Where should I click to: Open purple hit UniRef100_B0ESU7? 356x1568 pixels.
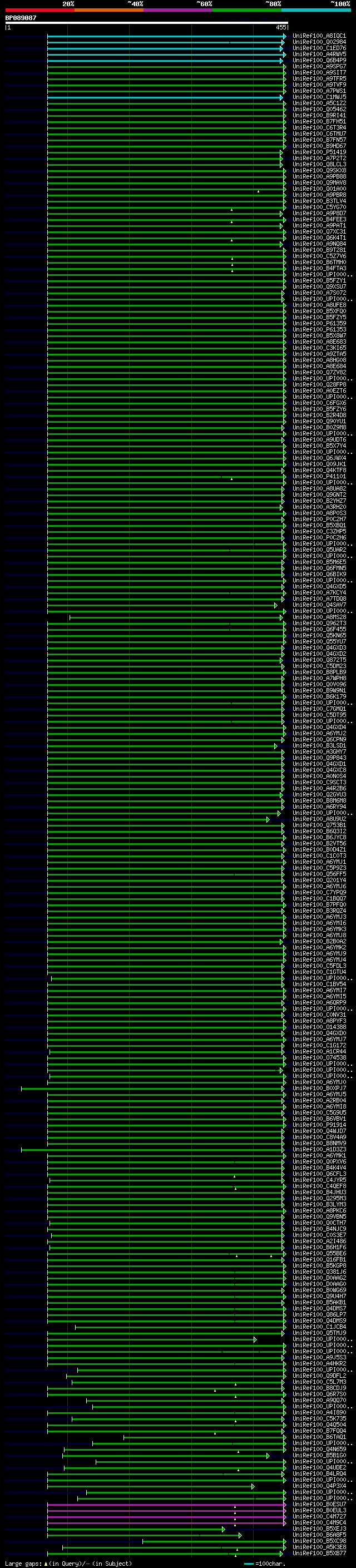point(319,1504)
